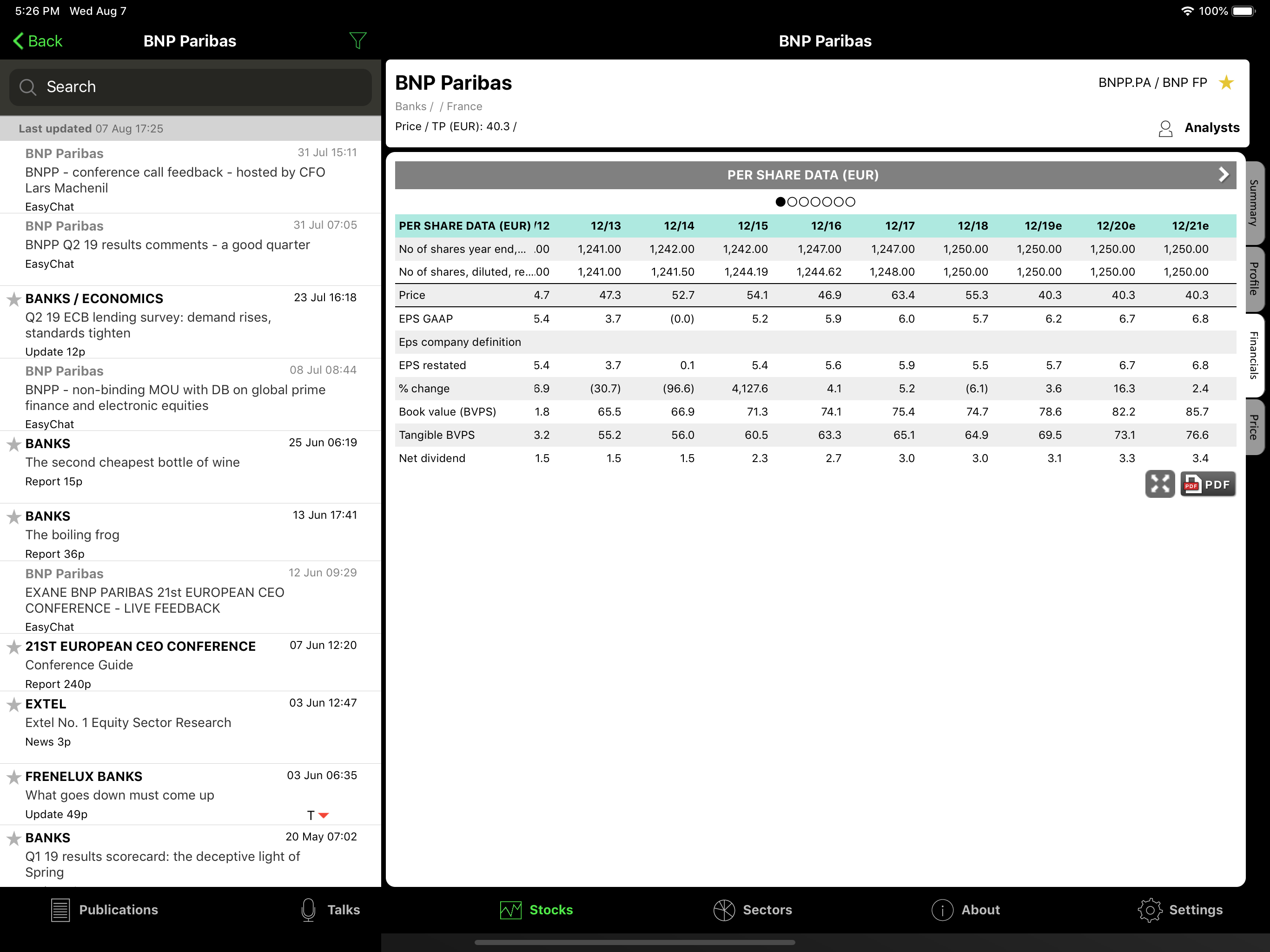
Task: Open the Price side tab
Action: tap(1255, 427)
